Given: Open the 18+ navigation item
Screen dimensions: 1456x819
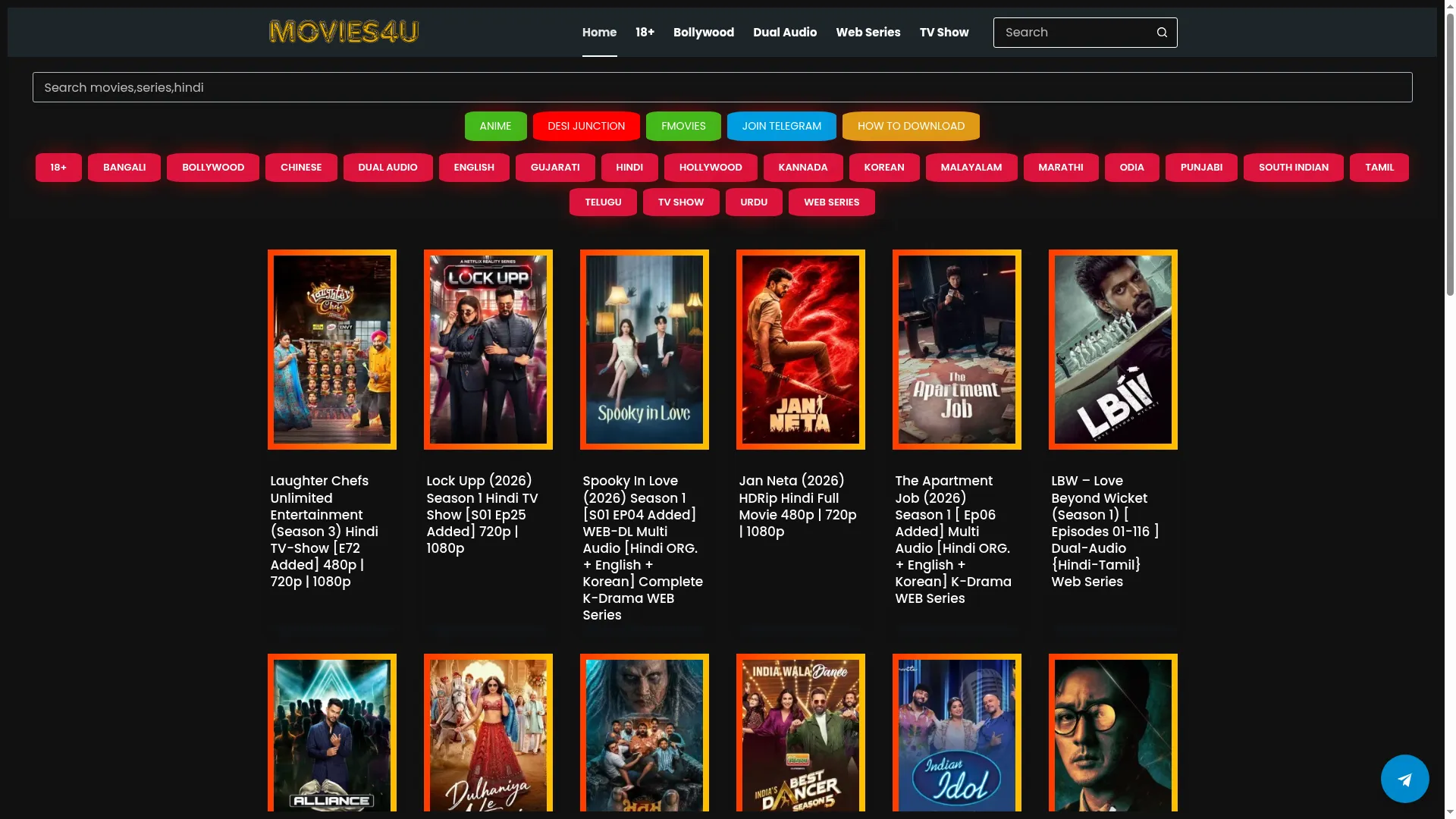Looking at the screenshot, I should click(645, 33).
